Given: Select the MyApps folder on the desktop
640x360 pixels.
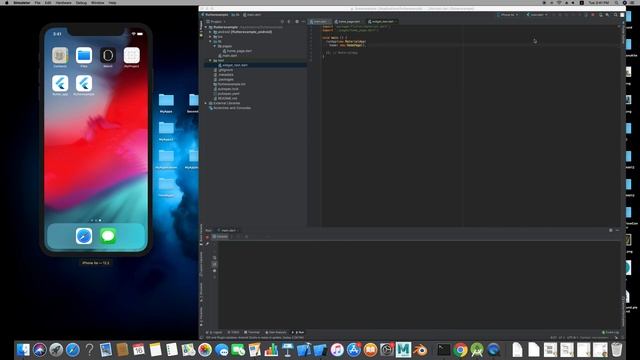Looking at the screenshot, I should tap(166, 103).
